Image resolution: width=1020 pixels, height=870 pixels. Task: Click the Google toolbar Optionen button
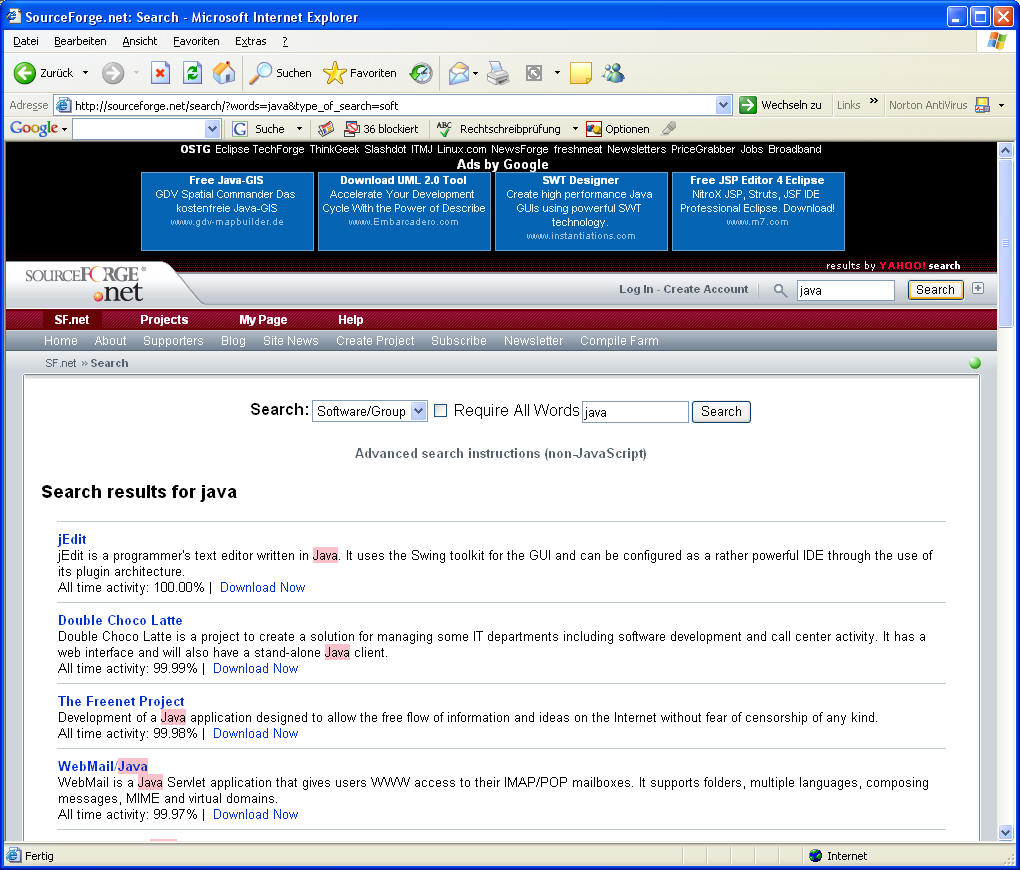pos(617,129)
